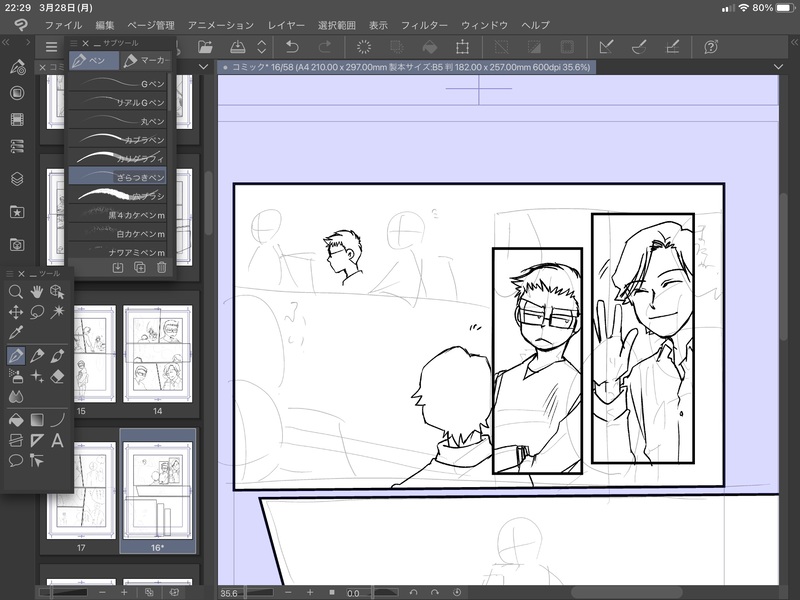Select the Gradient tool
800x600 pixels.
point(36,420)
